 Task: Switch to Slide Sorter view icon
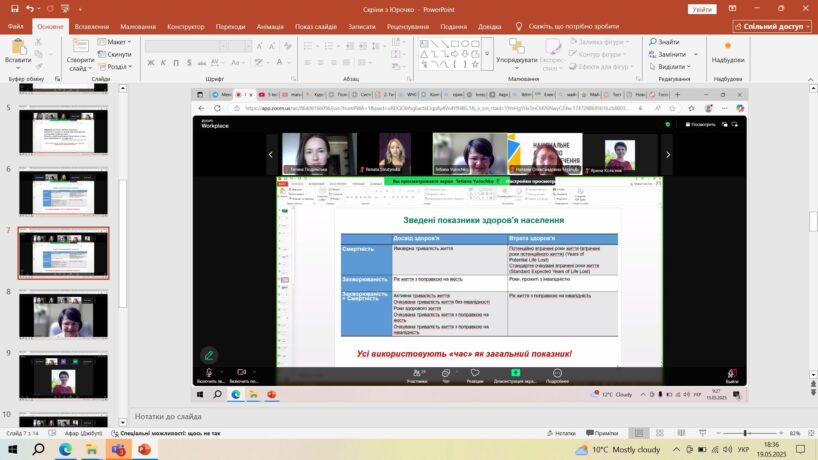click(x=662, y=433)
